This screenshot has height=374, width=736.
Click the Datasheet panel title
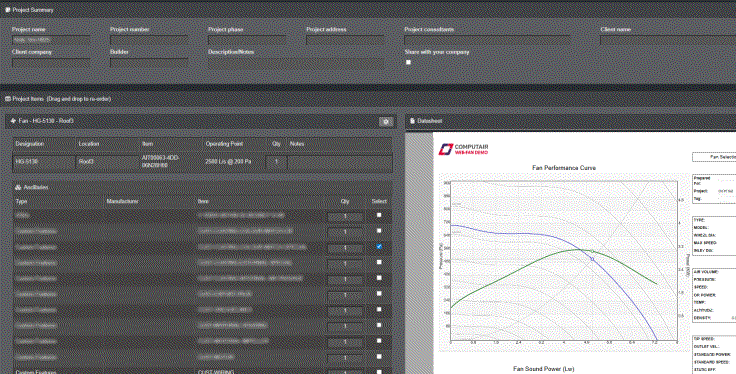(429, 121)
